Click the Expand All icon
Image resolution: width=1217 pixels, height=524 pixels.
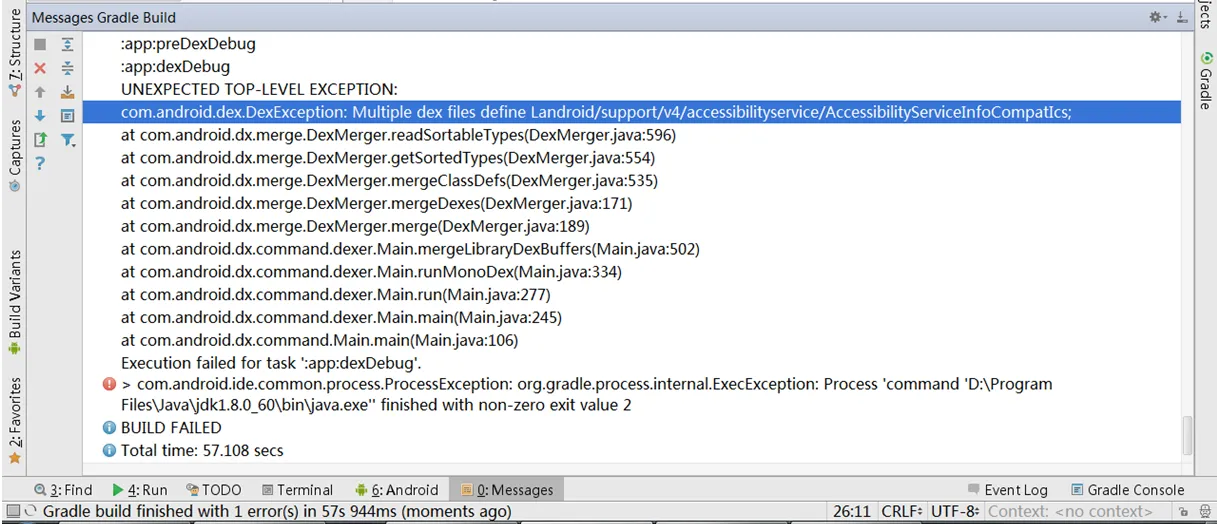coord(68,45)
